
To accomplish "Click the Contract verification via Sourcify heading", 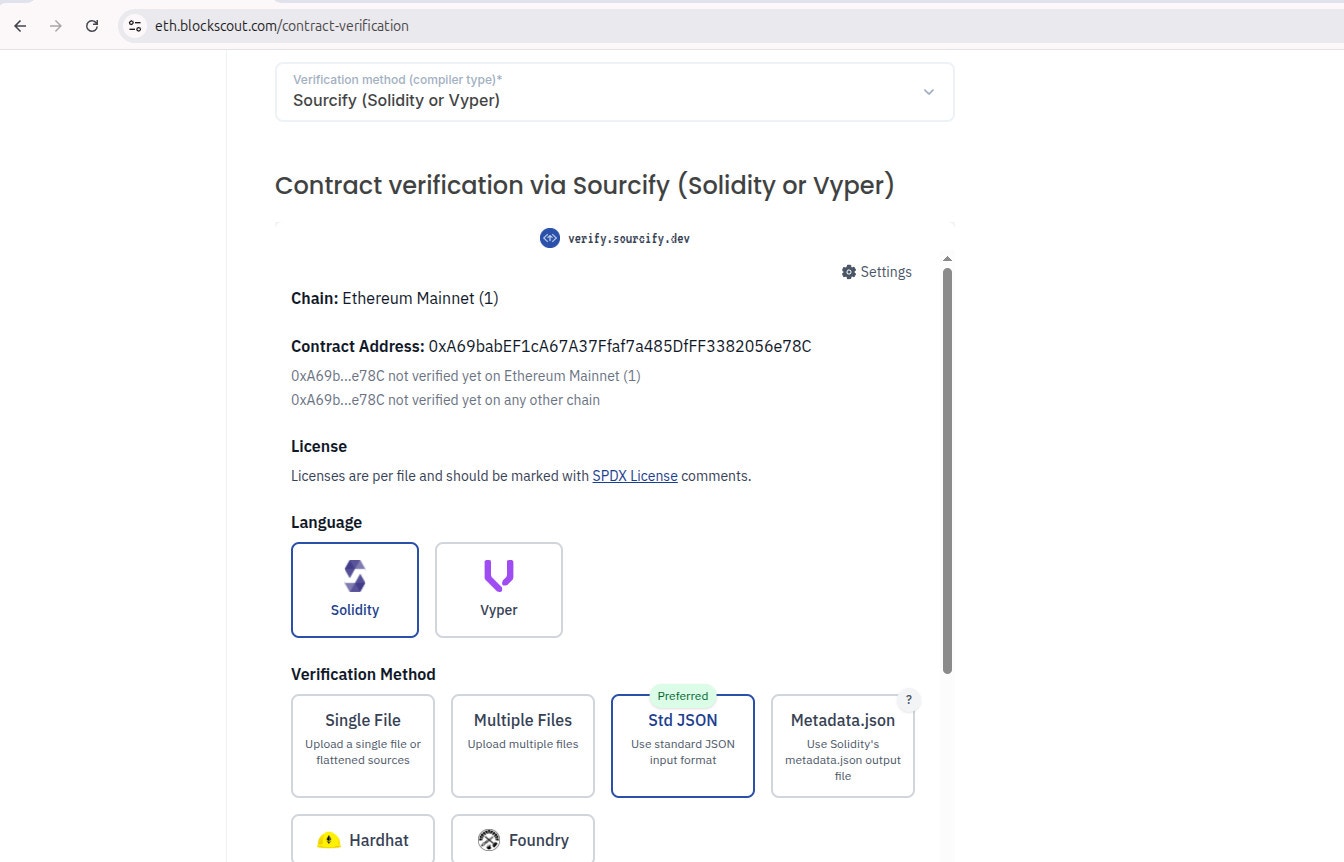I will coord(585,186).
